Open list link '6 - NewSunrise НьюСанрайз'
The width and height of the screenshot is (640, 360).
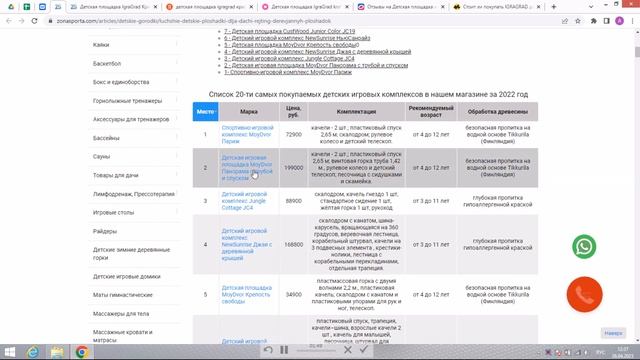point(297,38)
